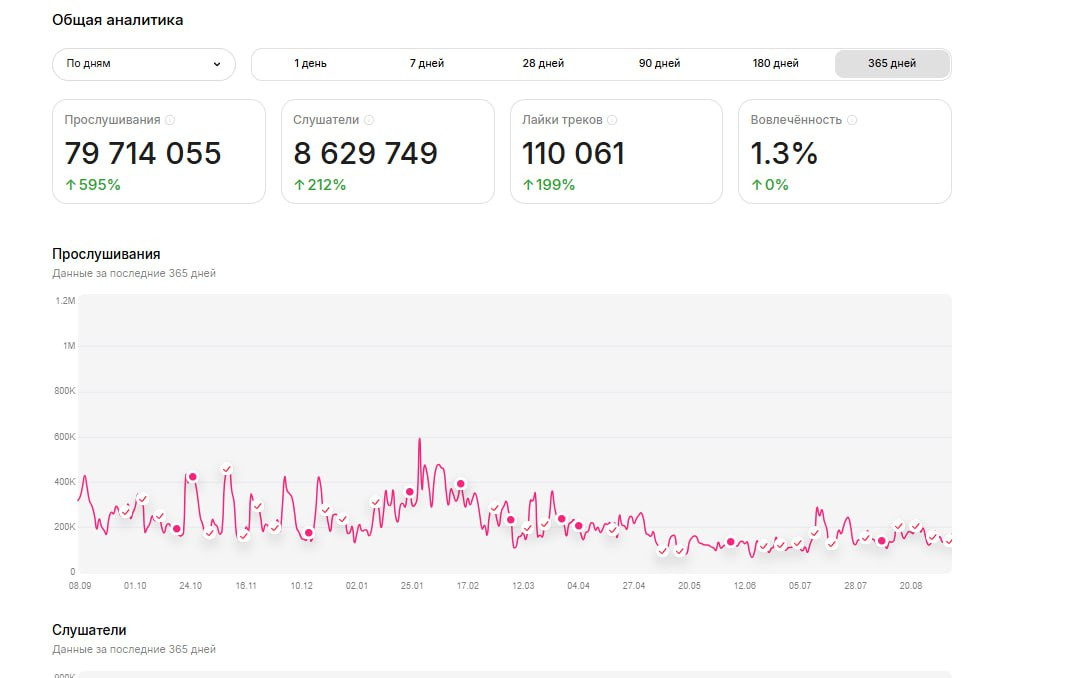
Task: Click info icon beside Лайки треков
Action: [612, 120]
